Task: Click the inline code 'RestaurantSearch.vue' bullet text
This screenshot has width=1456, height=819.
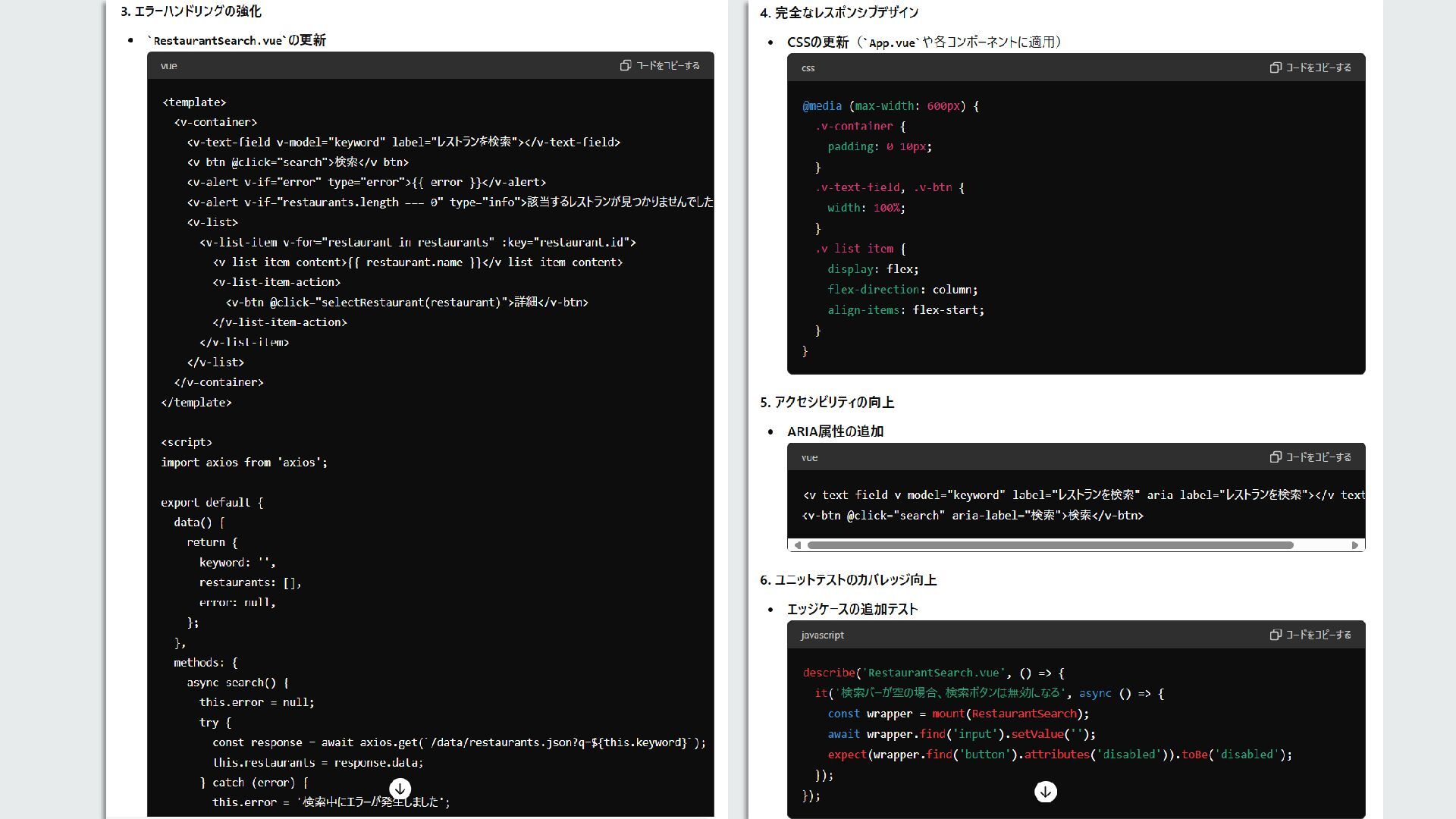Action: (220, 41)
